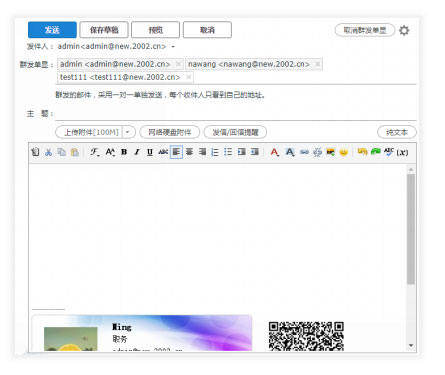Click the paste-as-text clipboard icon
The width and height of the screenshot is (445, 375).
click(35, 152)
